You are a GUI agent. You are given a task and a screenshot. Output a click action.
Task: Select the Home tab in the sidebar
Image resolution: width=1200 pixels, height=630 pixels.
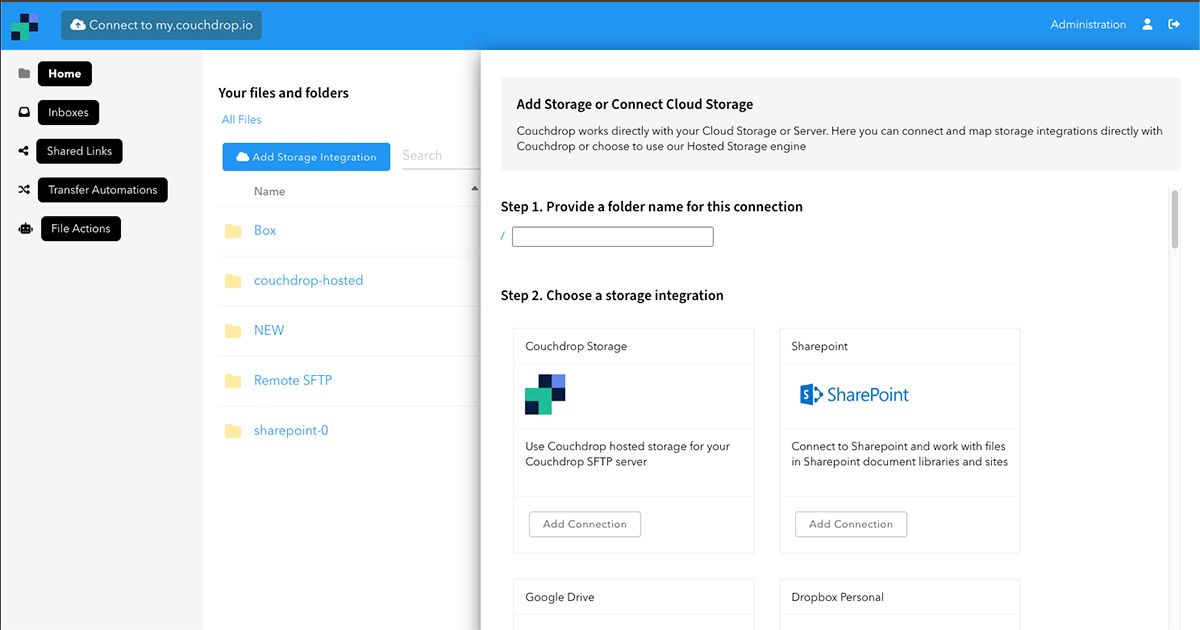point(64,72)
